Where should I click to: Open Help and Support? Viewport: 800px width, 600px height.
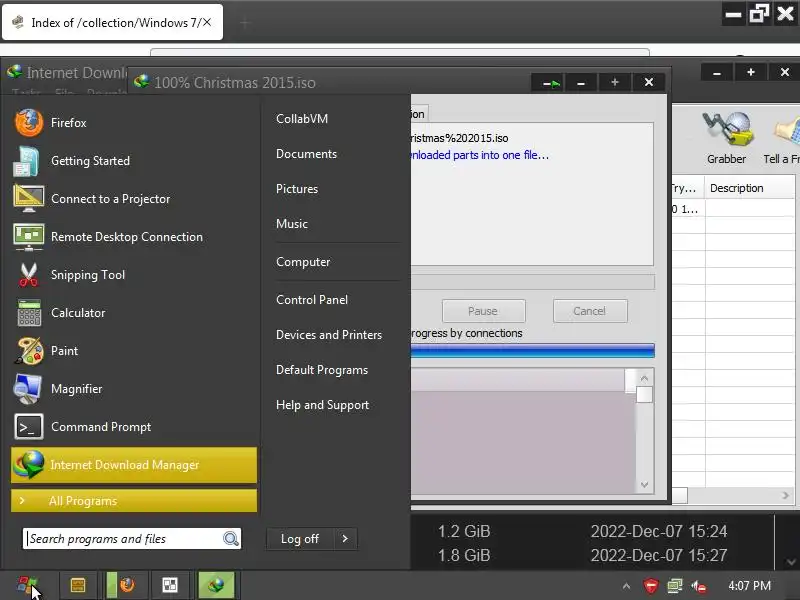tap(322, 405)
